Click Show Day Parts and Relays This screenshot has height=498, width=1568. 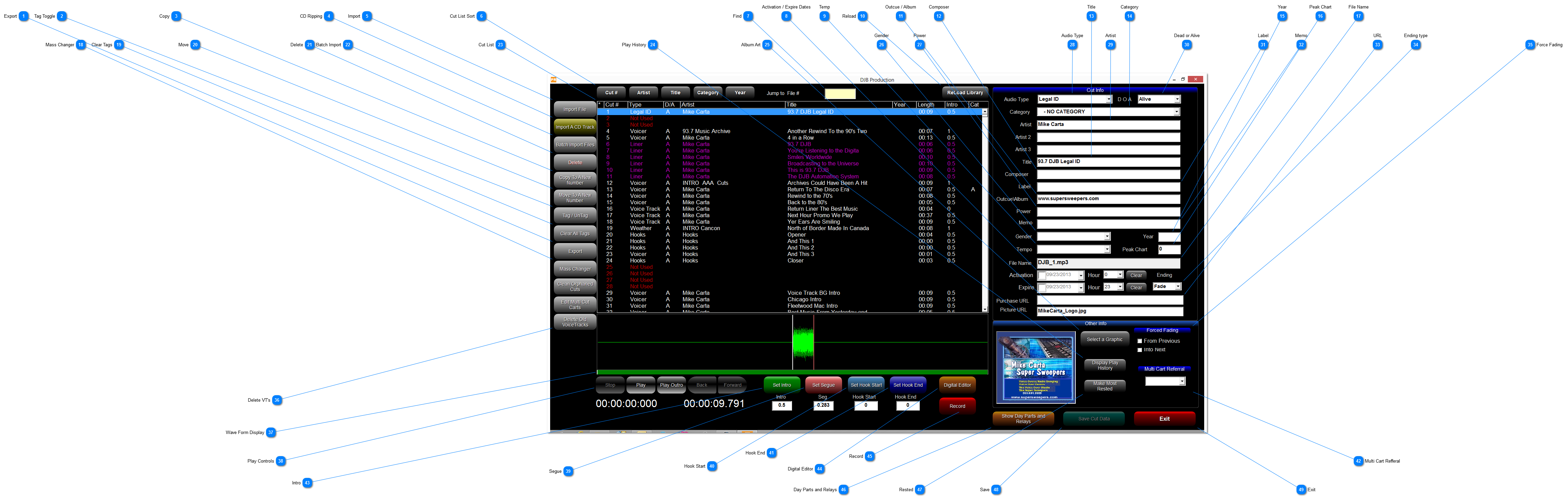1023,418
